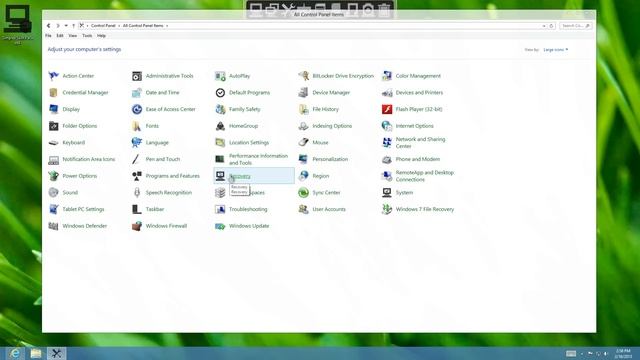Click Performance Information and Tools link
Viewport: 640px width, 360px height.
258,160
